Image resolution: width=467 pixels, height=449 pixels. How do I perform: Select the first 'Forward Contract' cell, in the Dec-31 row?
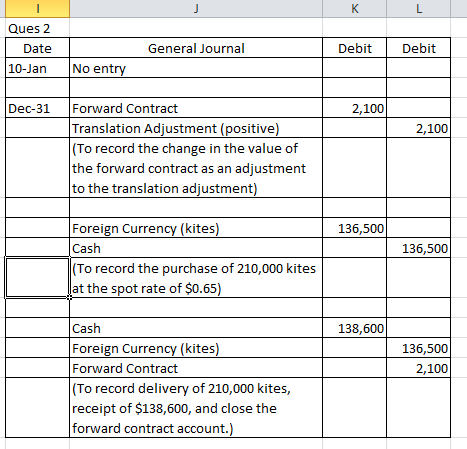click(196, 108)
